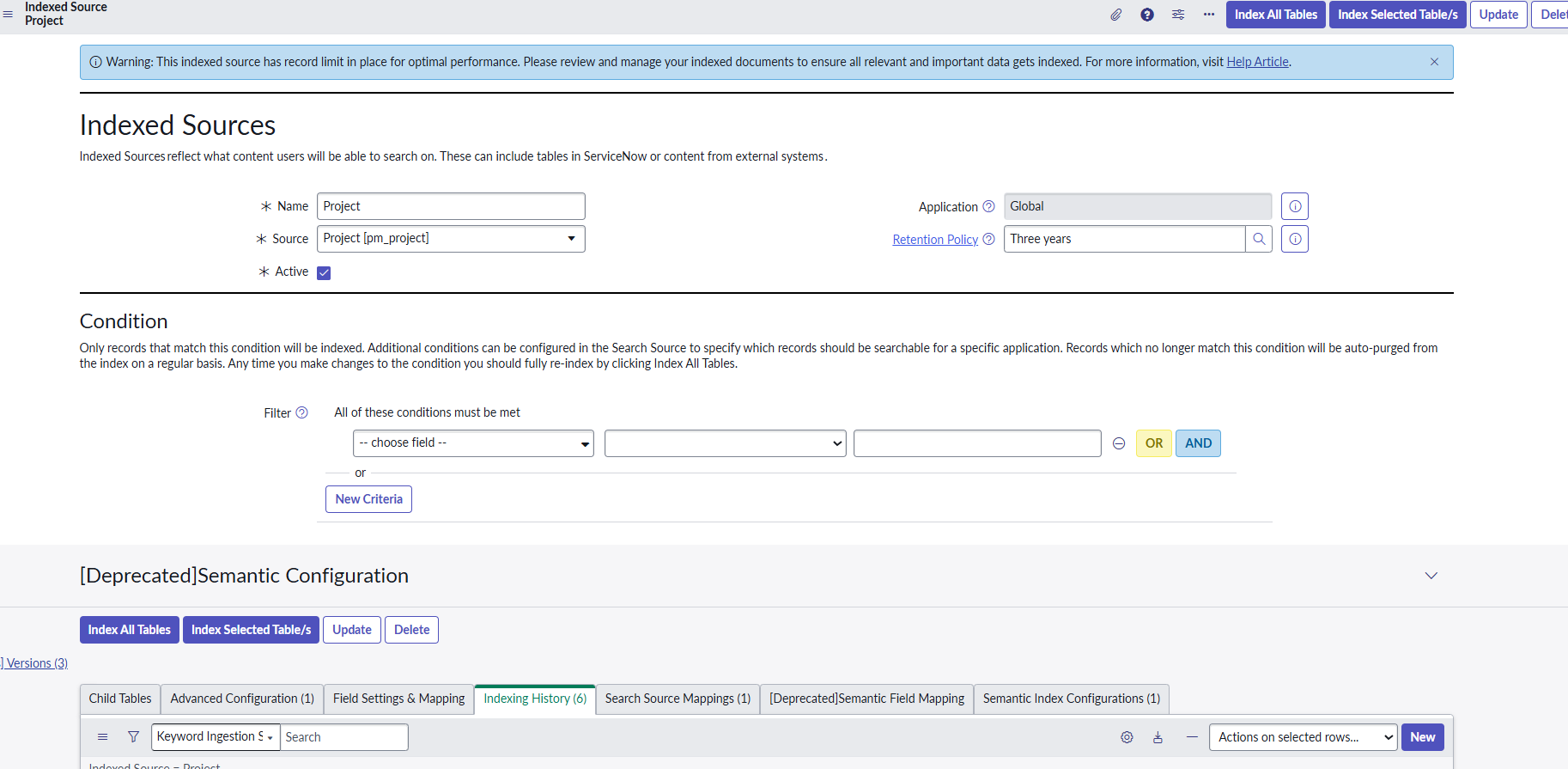Click the New Criteria button
This screenshot has height=769, width=1568.
click(368, 499)
